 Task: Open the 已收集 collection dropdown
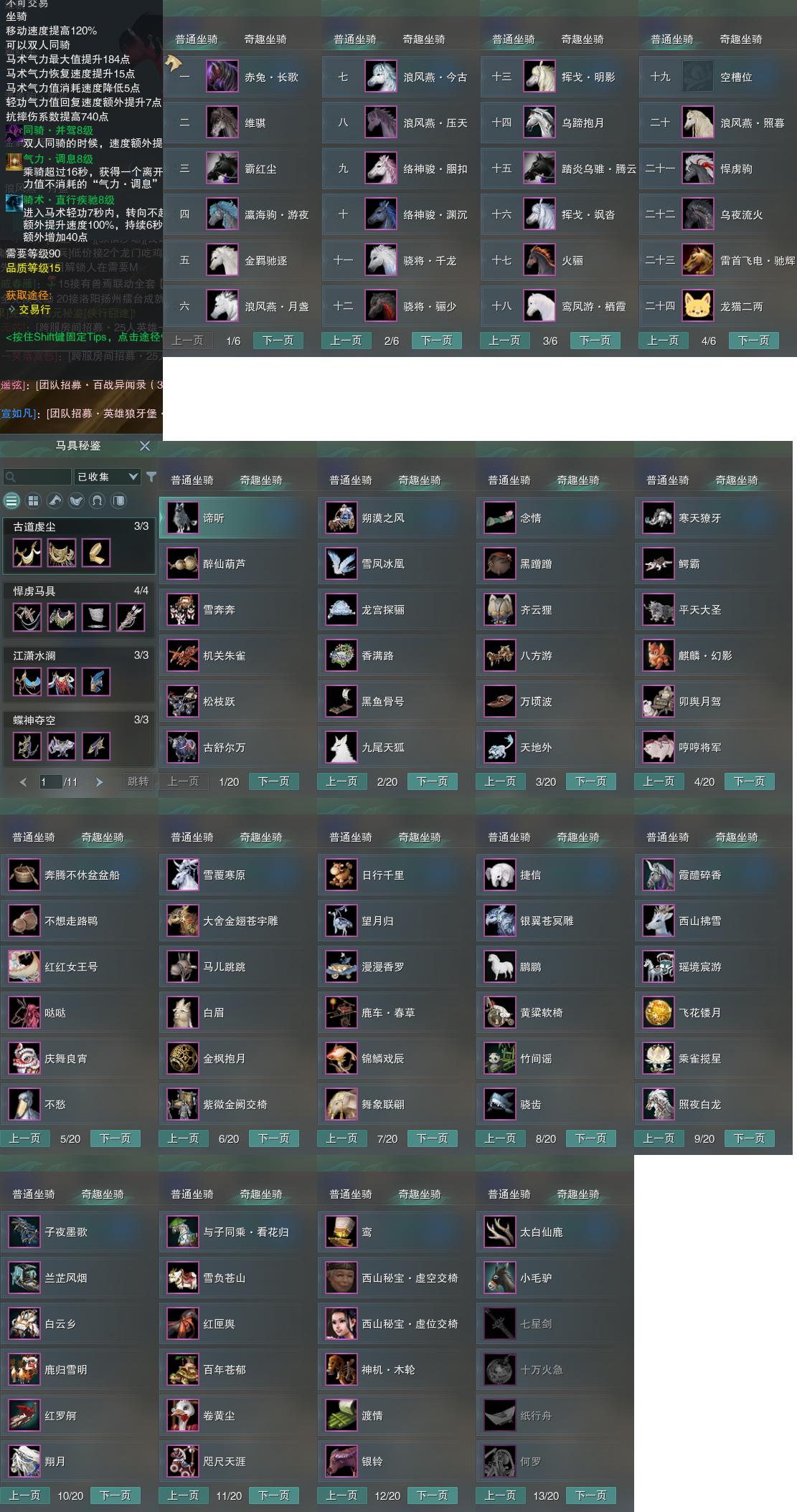click(107, 477)
